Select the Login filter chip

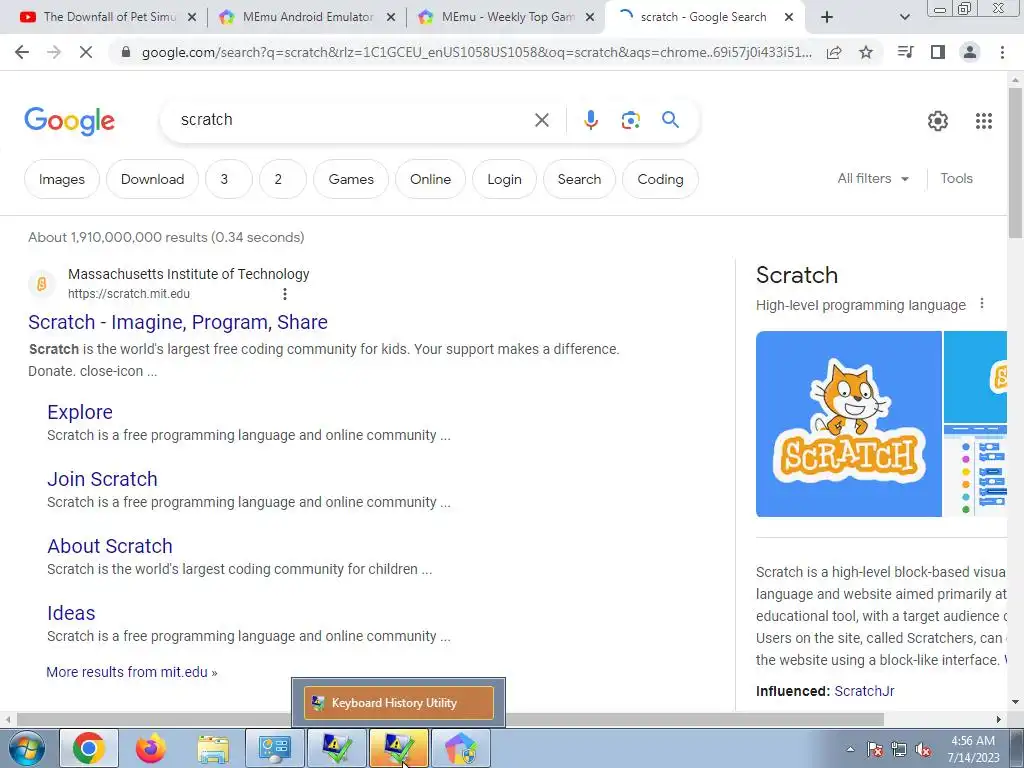pyautogui.click(x=504, y=179)
